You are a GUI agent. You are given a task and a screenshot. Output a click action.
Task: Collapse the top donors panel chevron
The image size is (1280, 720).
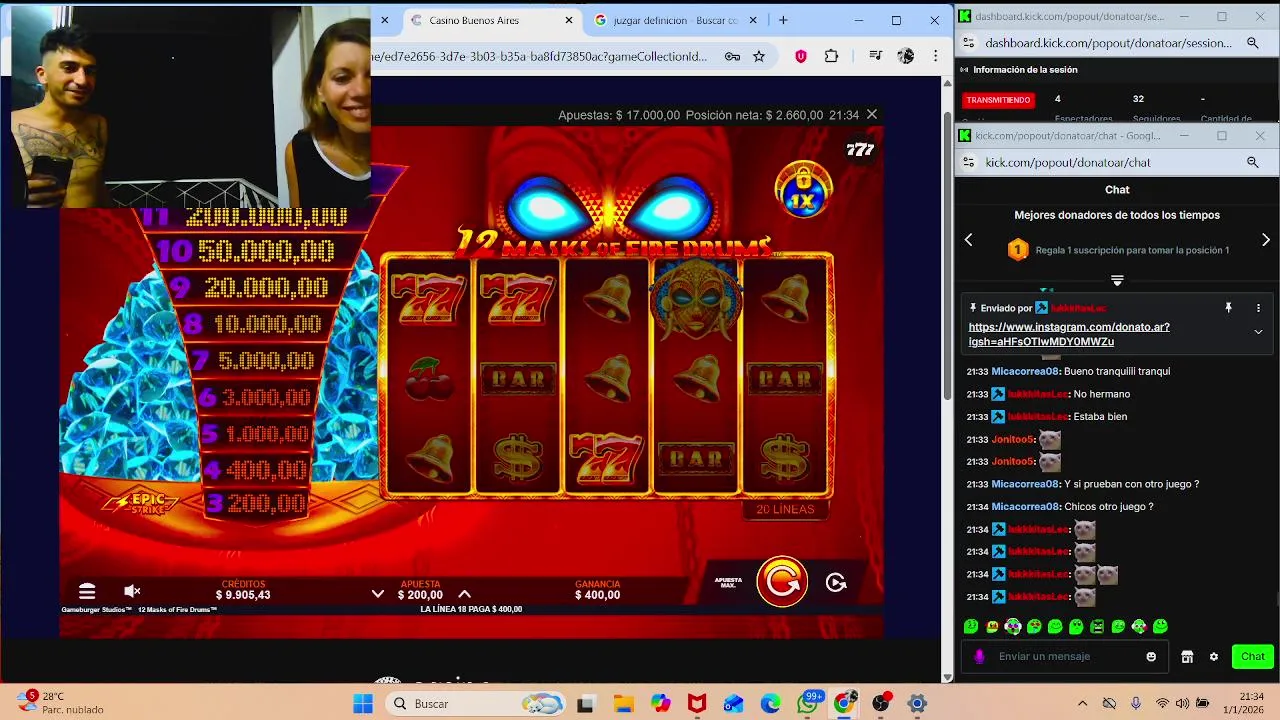tap(1117, 280)
